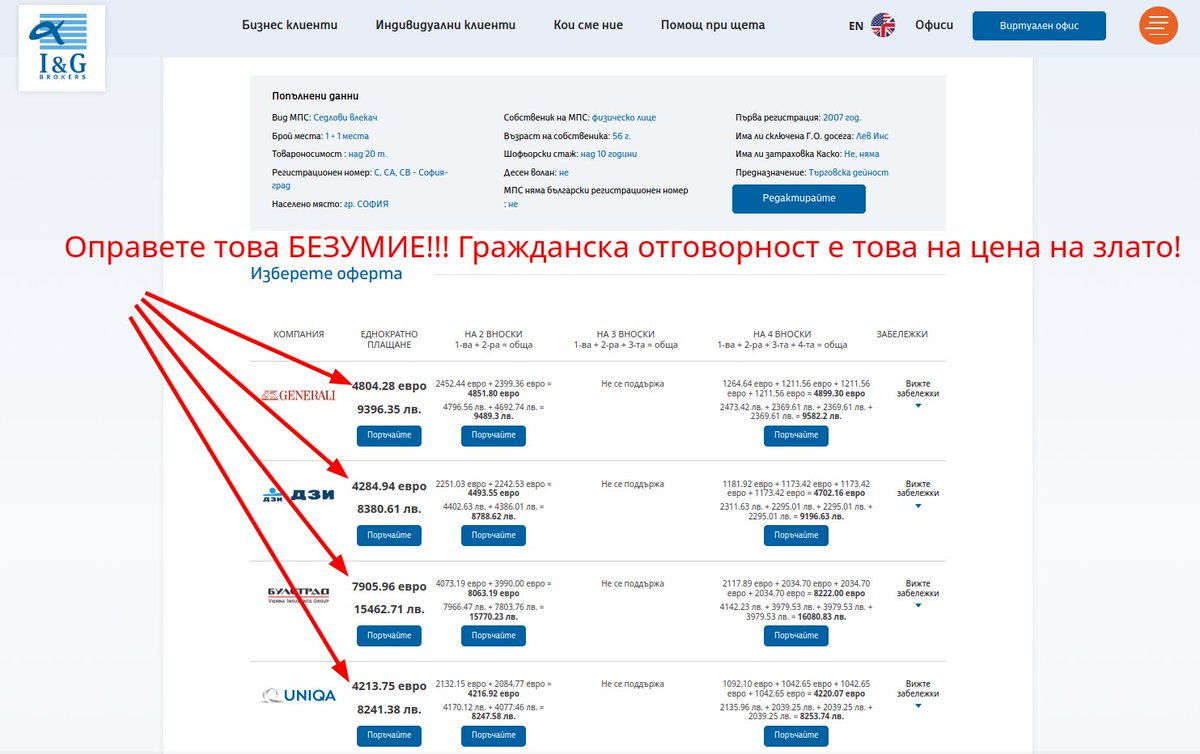Order Generali single payment offer
Screen dimensions: 1200x754
point(389,435)
